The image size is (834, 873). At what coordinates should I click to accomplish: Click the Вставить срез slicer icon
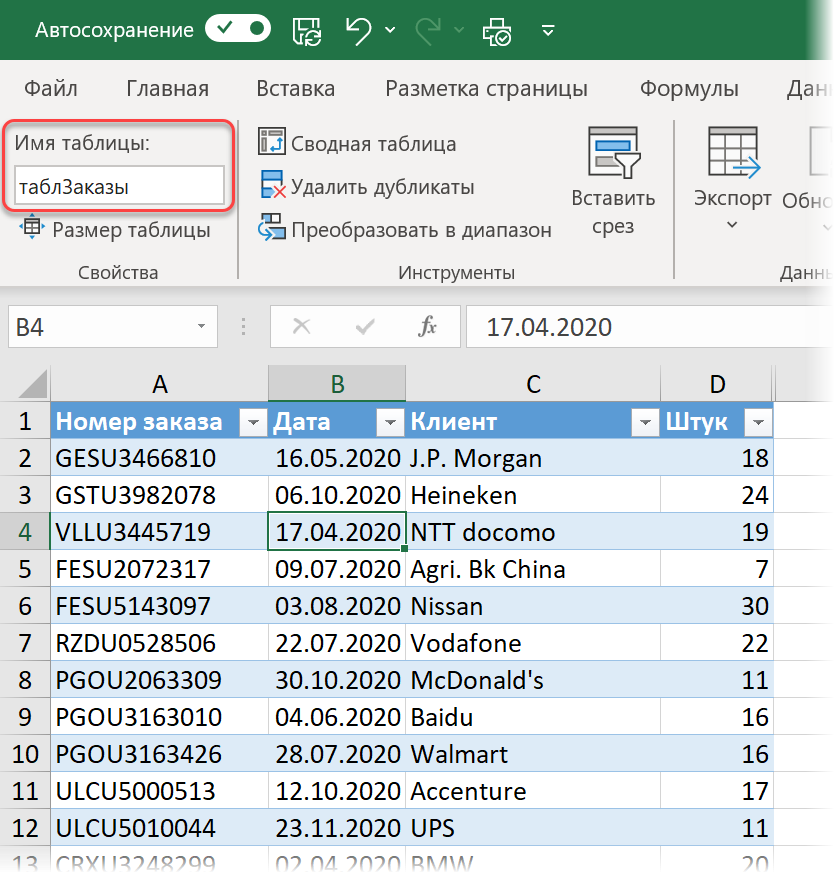tap(614, 152)
